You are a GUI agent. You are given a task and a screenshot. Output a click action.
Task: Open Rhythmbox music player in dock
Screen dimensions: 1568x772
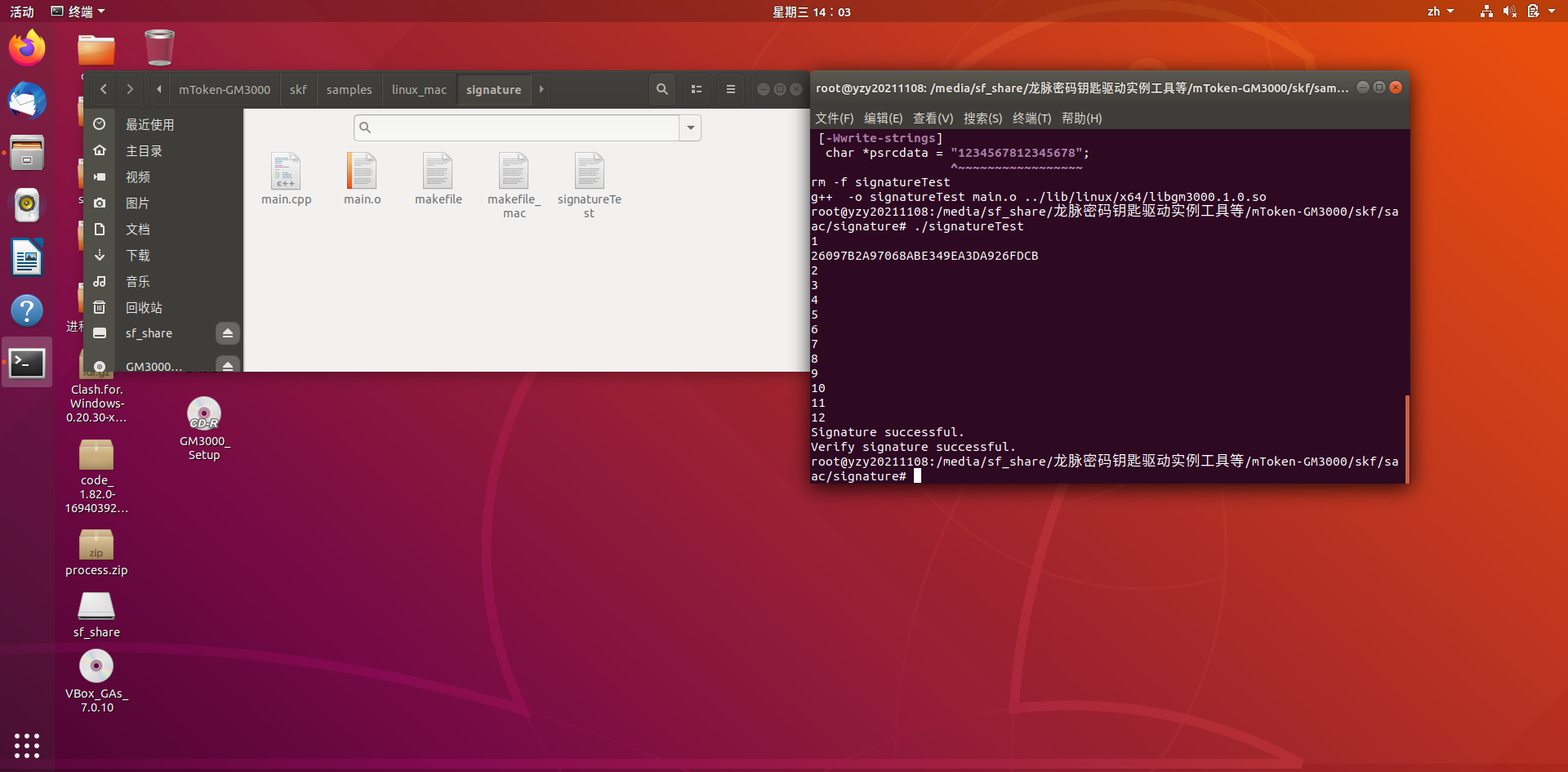pyautogui.click(x=27, y=205)
